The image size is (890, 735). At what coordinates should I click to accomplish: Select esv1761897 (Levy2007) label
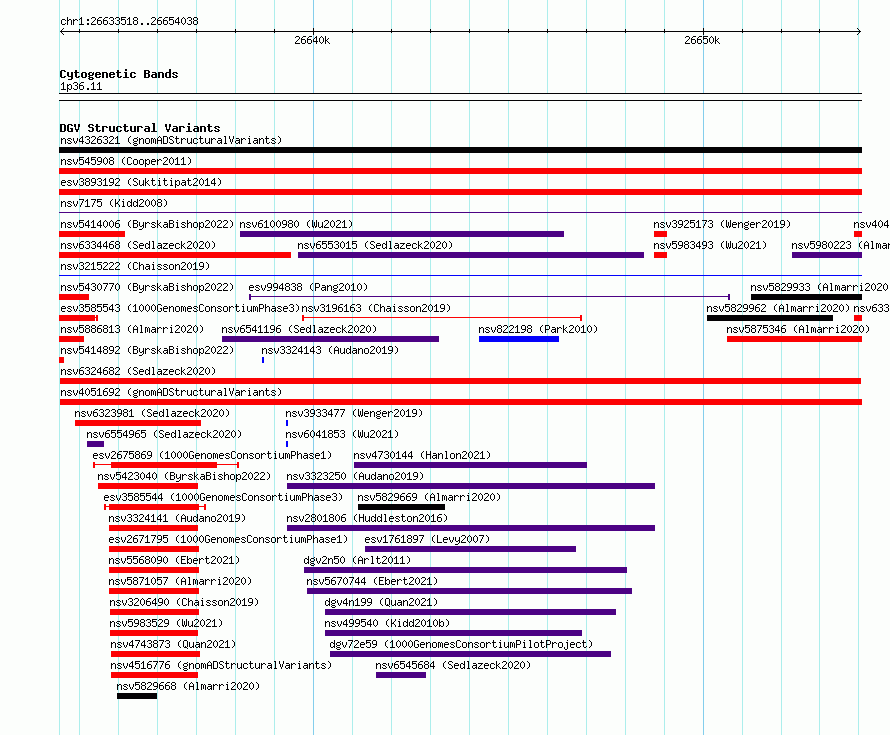click(427, 539)
